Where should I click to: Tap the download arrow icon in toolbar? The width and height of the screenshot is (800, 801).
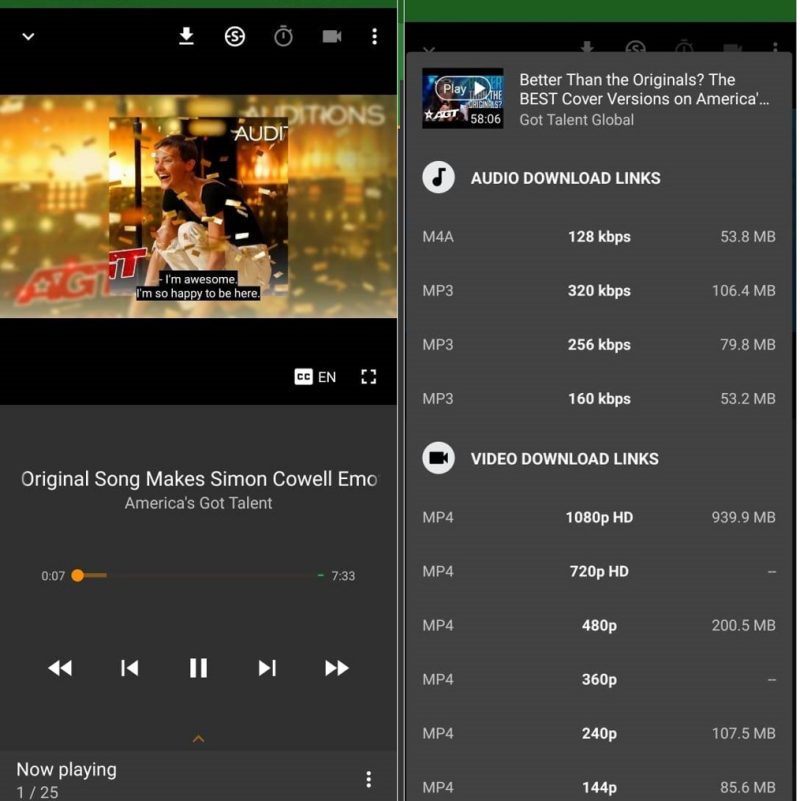[x=188, y=36]
